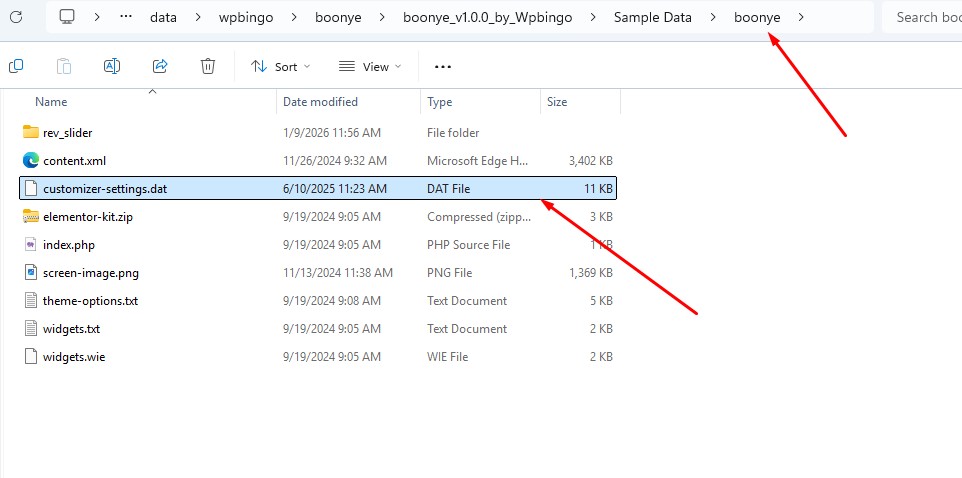Click the Delete trash icon

tap(208, 66)
